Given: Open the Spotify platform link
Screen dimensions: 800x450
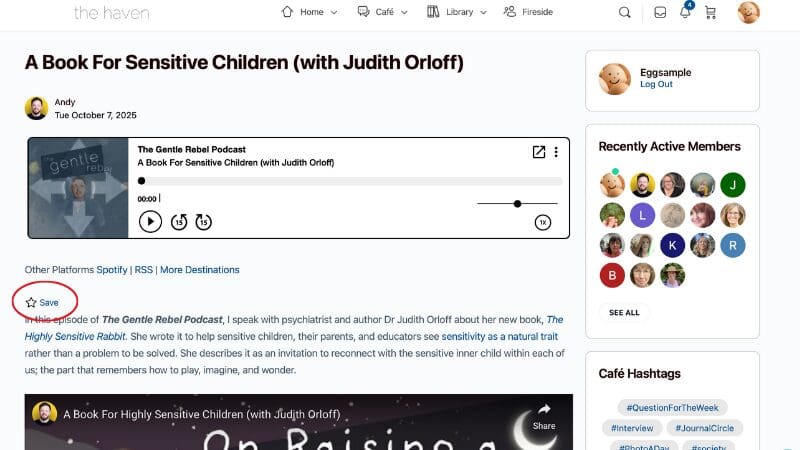Looking at the screenshot, I should [112, 270].
